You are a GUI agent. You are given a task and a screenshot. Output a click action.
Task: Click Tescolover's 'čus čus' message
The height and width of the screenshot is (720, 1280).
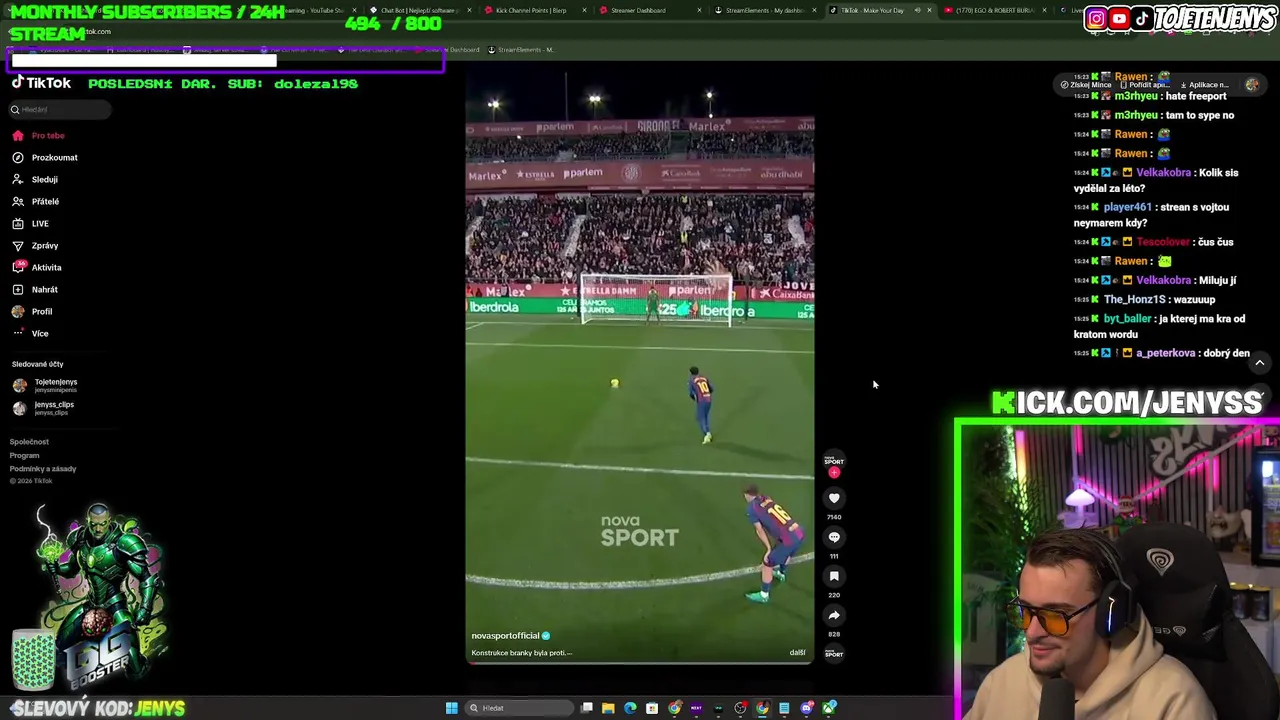click(1154, 242)
